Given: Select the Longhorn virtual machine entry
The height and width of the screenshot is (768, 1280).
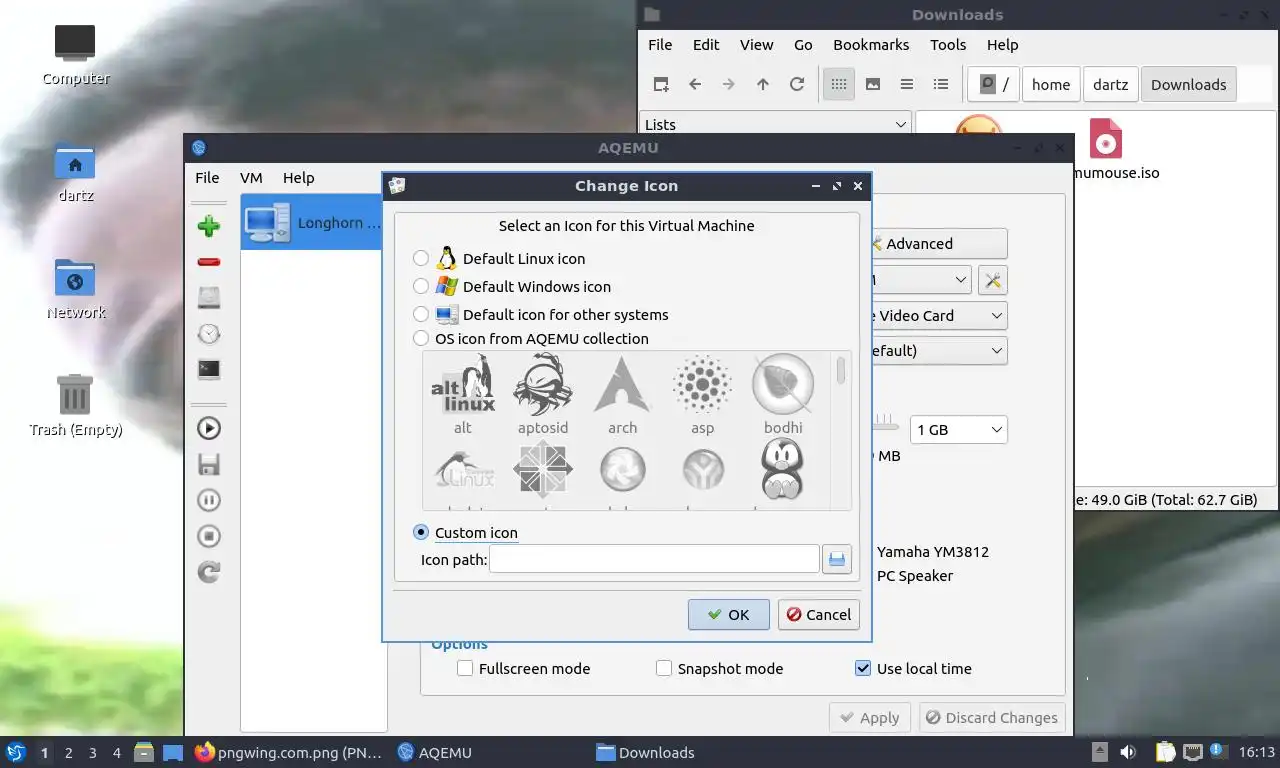Looking at the screenshot, I should tap(314, 222).
